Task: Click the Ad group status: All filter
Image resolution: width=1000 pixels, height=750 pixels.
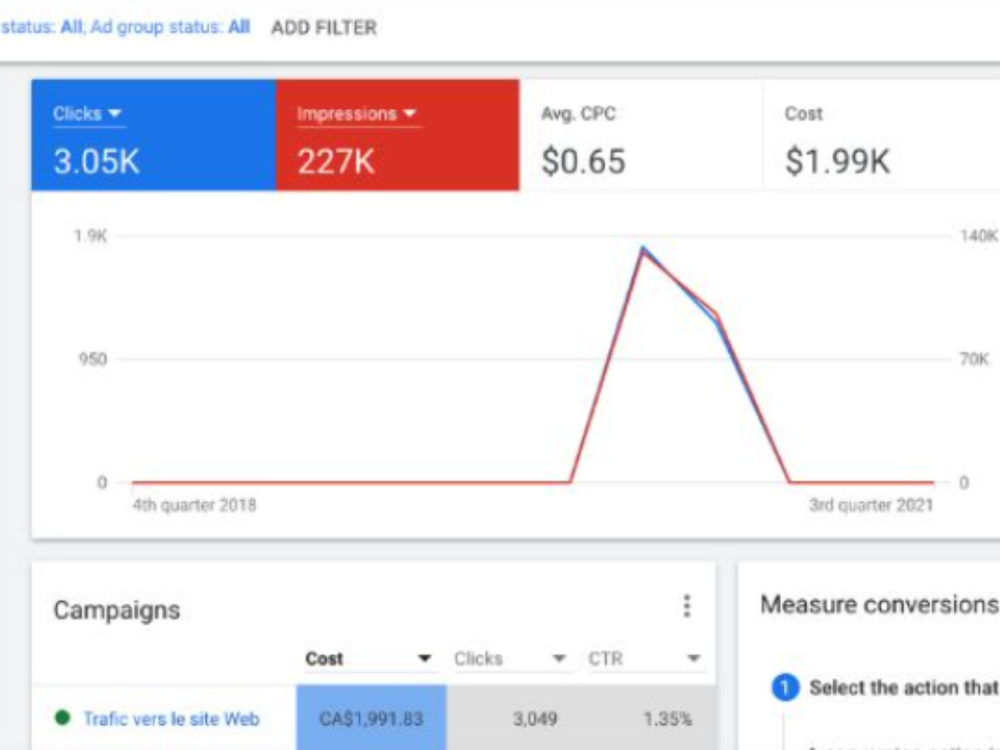Action: click(x=170, y=27)
